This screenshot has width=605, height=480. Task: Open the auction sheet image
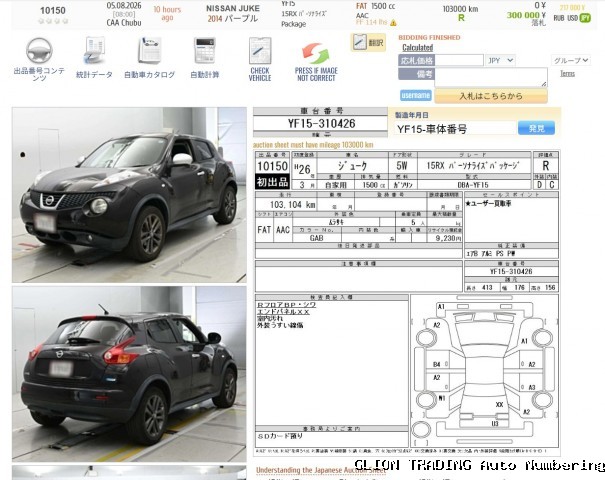407,304
